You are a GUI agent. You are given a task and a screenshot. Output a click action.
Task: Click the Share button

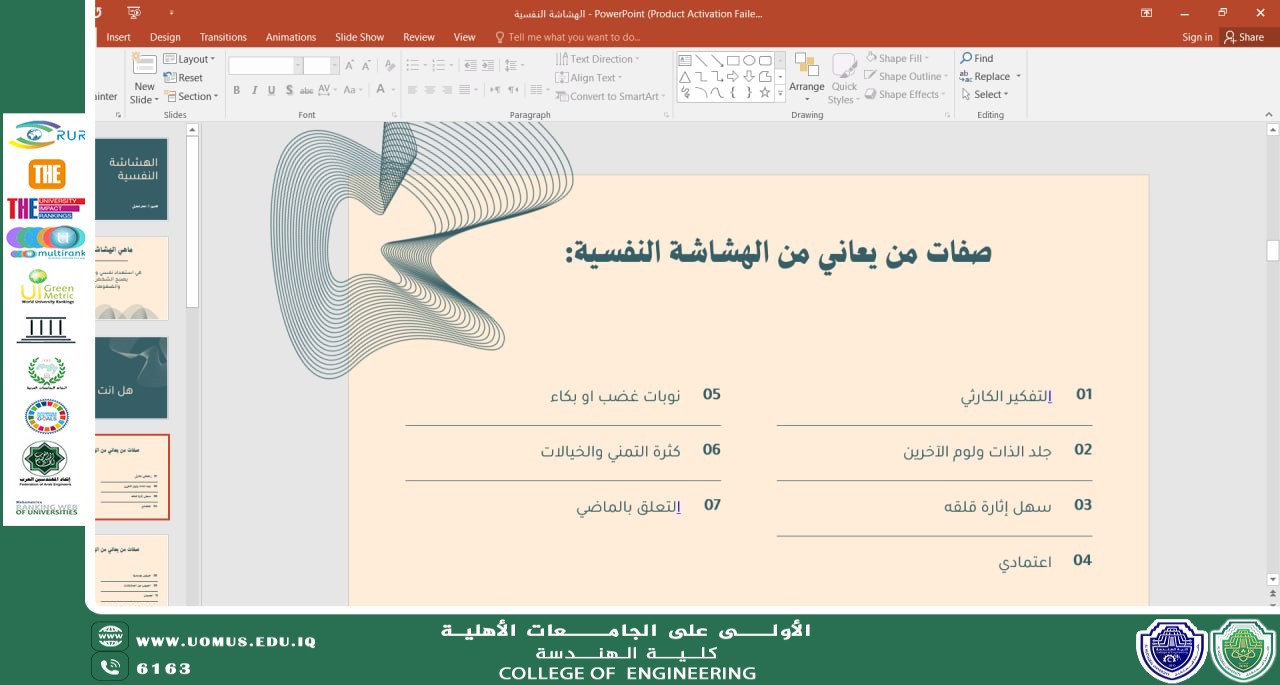tap(1244, 37)
